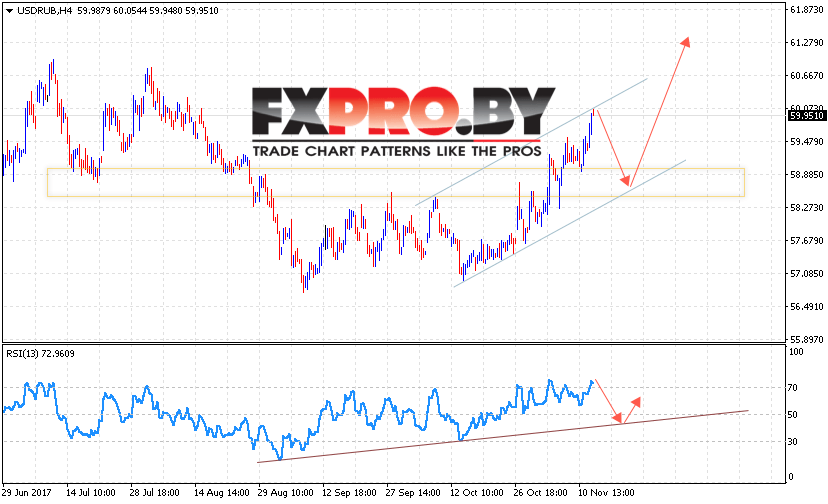Screen dimensions: 828x504
Task: Click price axis label 60.6670
Action: [806, 76]
